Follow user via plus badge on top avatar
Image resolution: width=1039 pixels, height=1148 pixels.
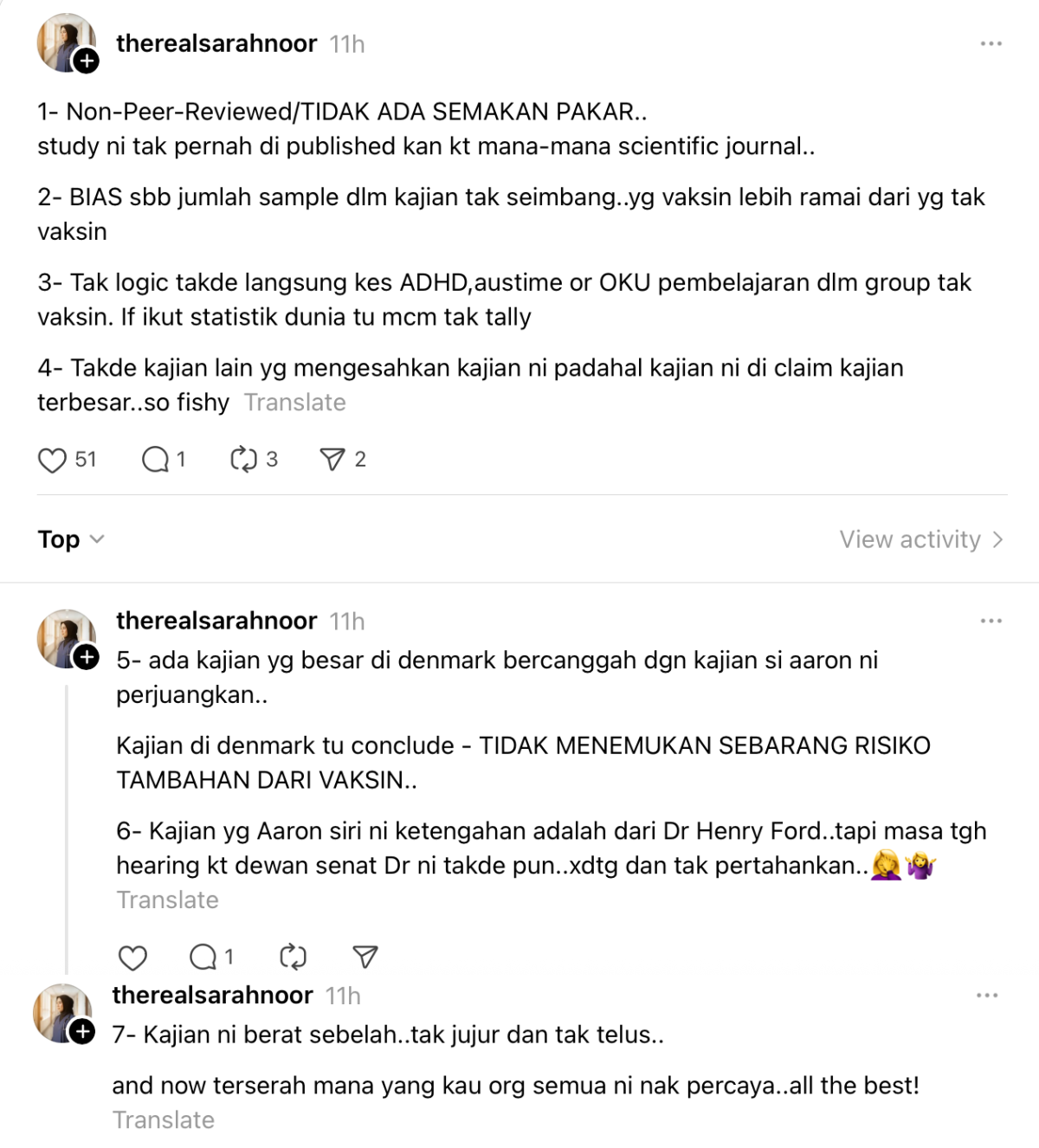pos(87,61)
